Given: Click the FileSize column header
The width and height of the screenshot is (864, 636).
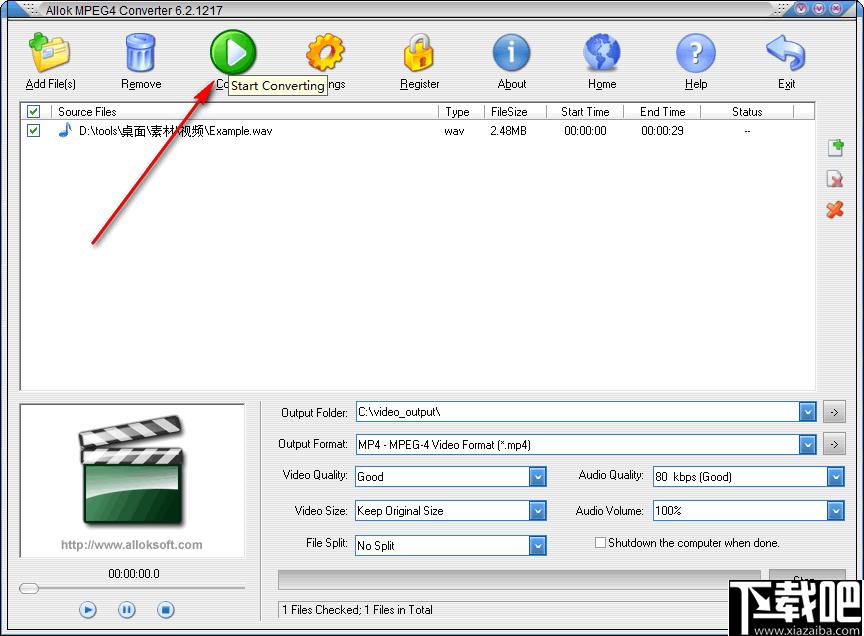Looking at the screenshot, I should pyautogui.click(x=515, y=111).
